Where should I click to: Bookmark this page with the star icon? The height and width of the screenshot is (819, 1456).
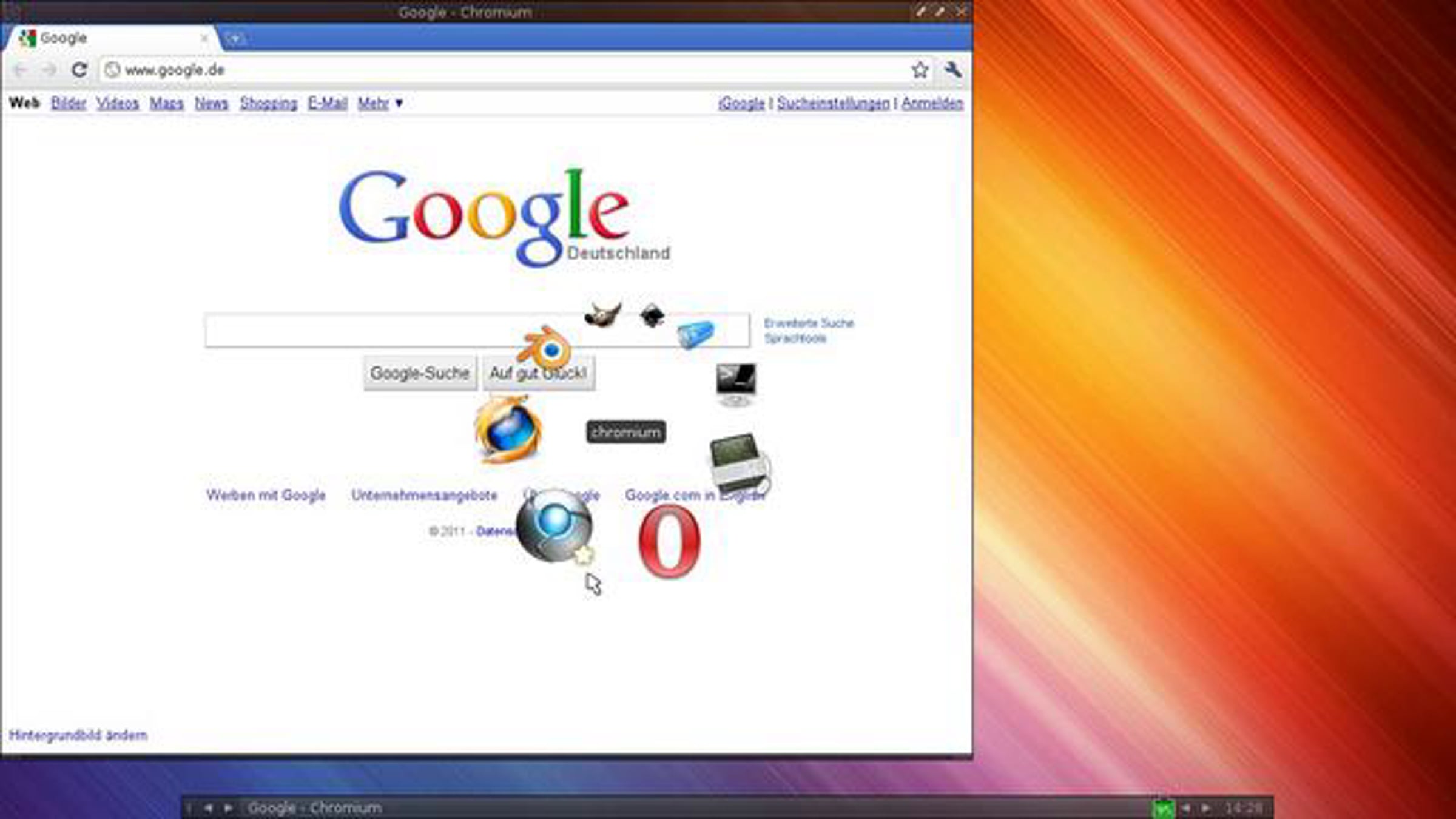click(920, 70)
